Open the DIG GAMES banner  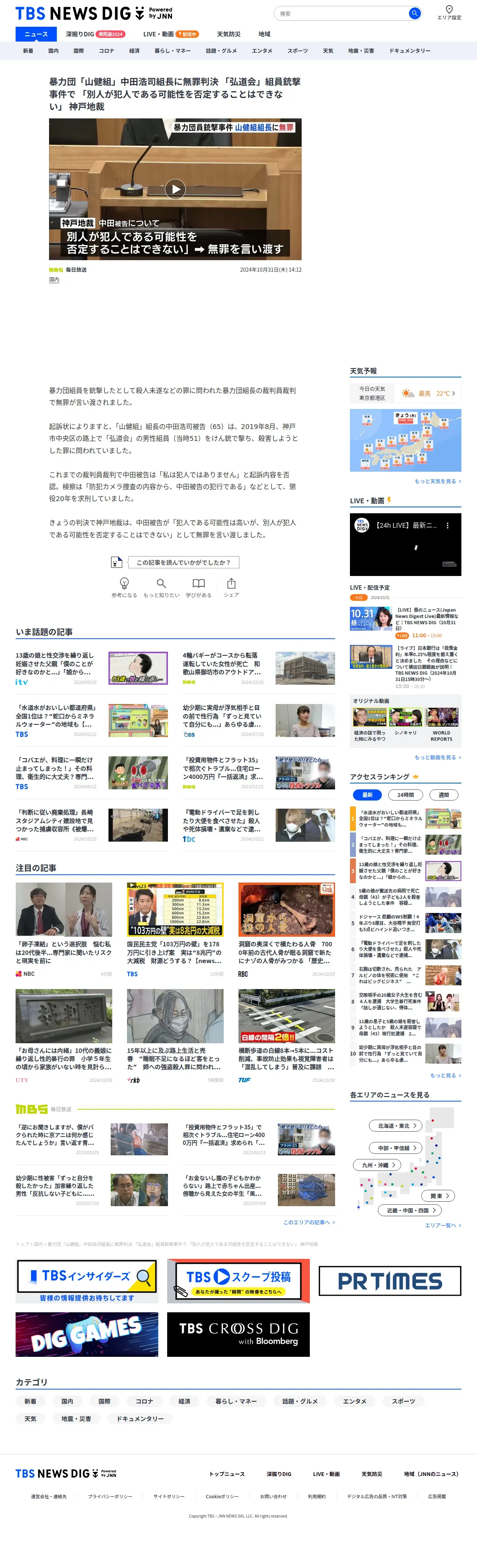pos(87,1335)
